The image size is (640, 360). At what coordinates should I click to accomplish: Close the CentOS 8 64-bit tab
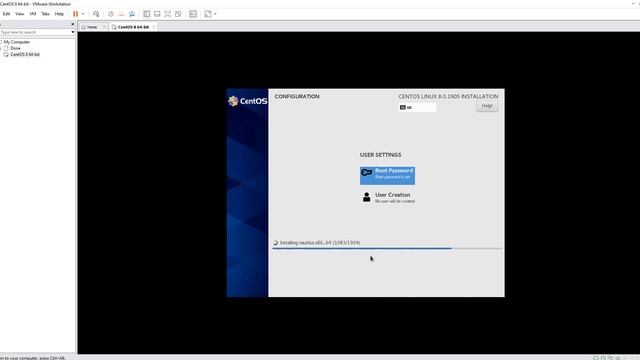point(154,27)
